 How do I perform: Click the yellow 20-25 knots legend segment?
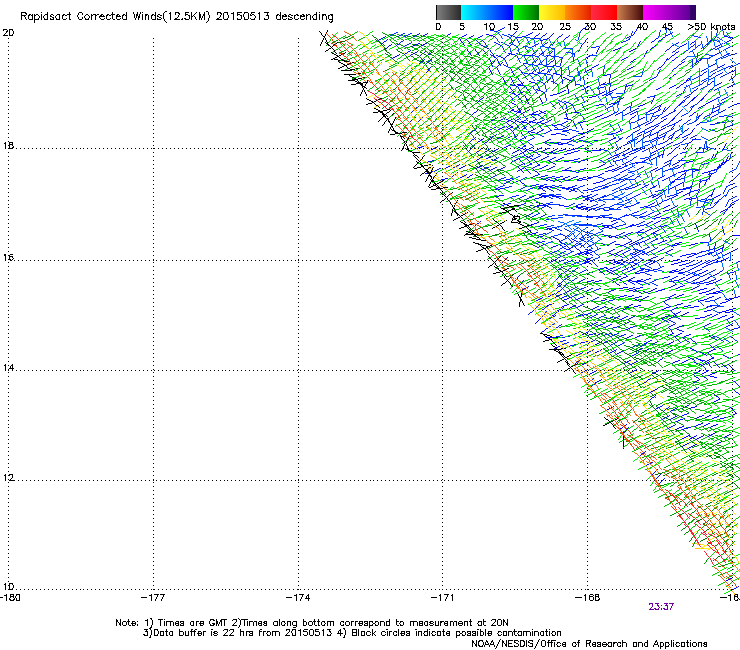(x=552, y=12)
